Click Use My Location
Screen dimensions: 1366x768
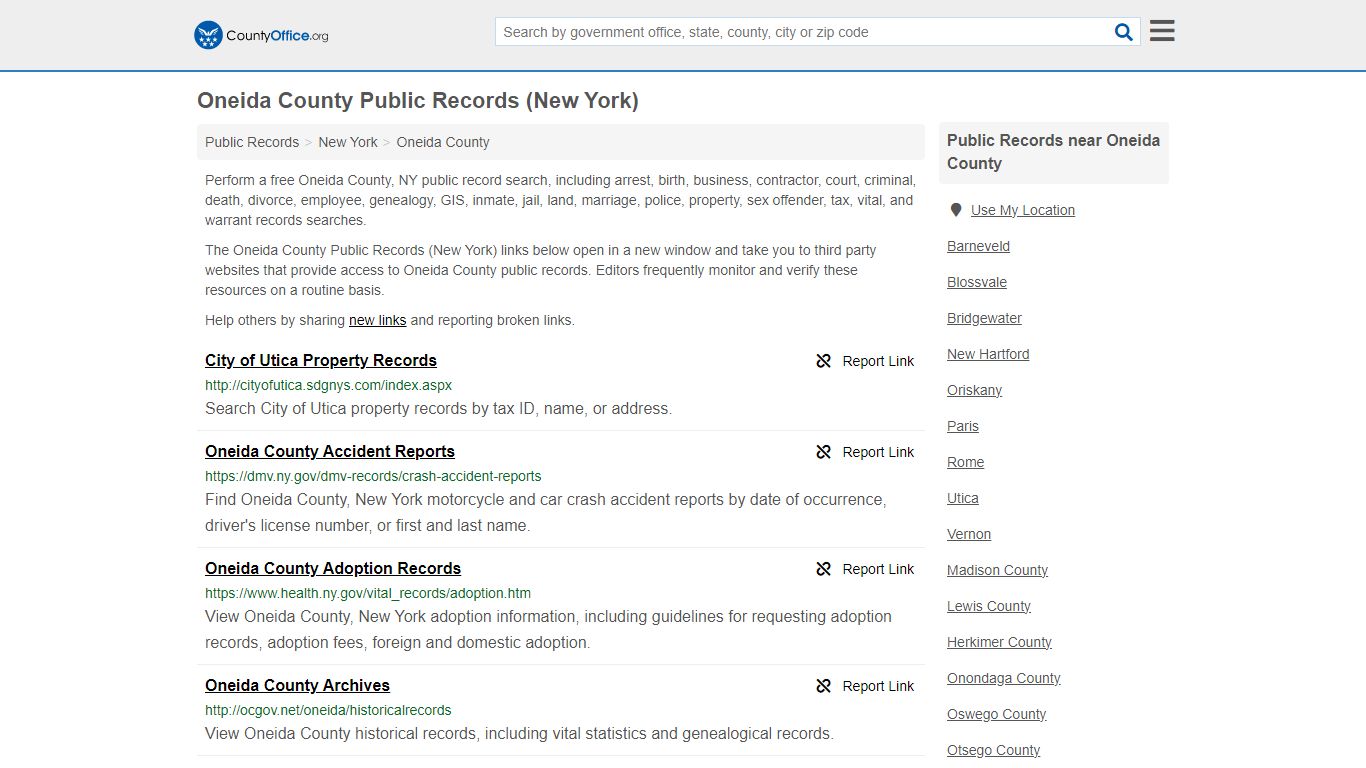click(x=1023, y=210)
